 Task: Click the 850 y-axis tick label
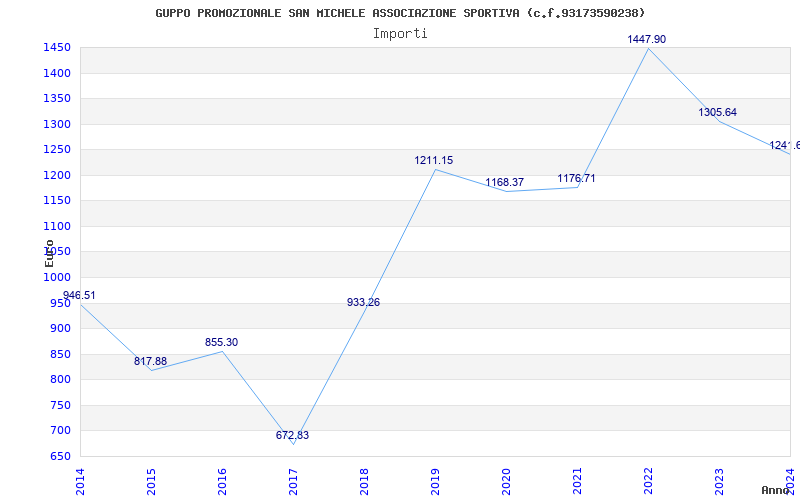coord(60,354)
